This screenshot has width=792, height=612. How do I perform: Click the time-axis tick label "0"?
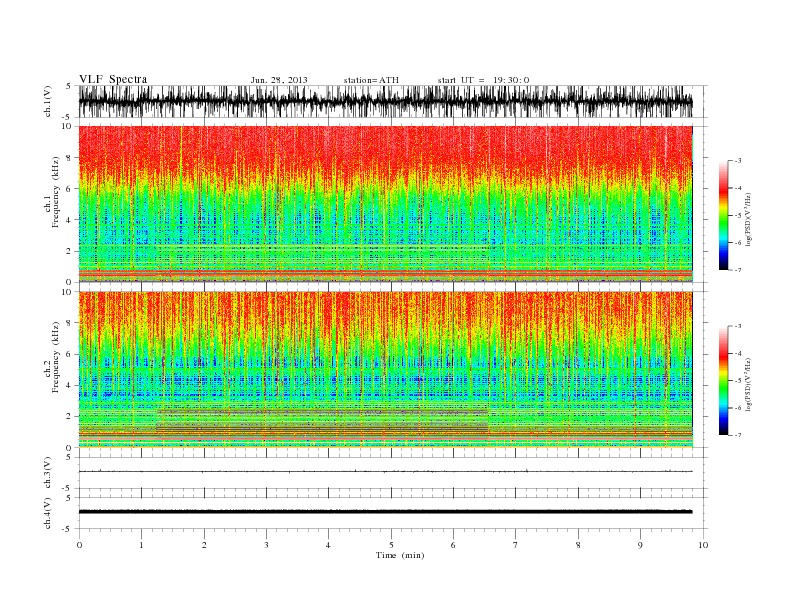(x=79, y=545)
